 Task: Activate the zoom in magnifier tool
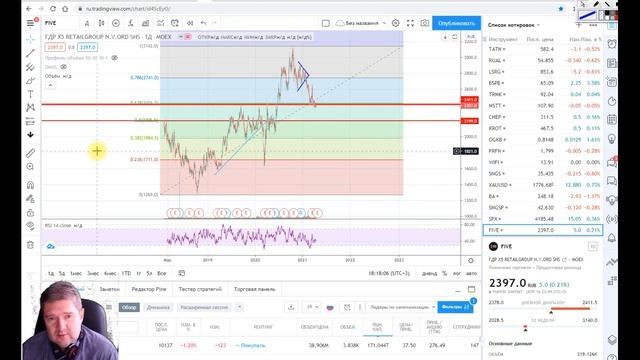pyautogui.click(x=30, y=167)
